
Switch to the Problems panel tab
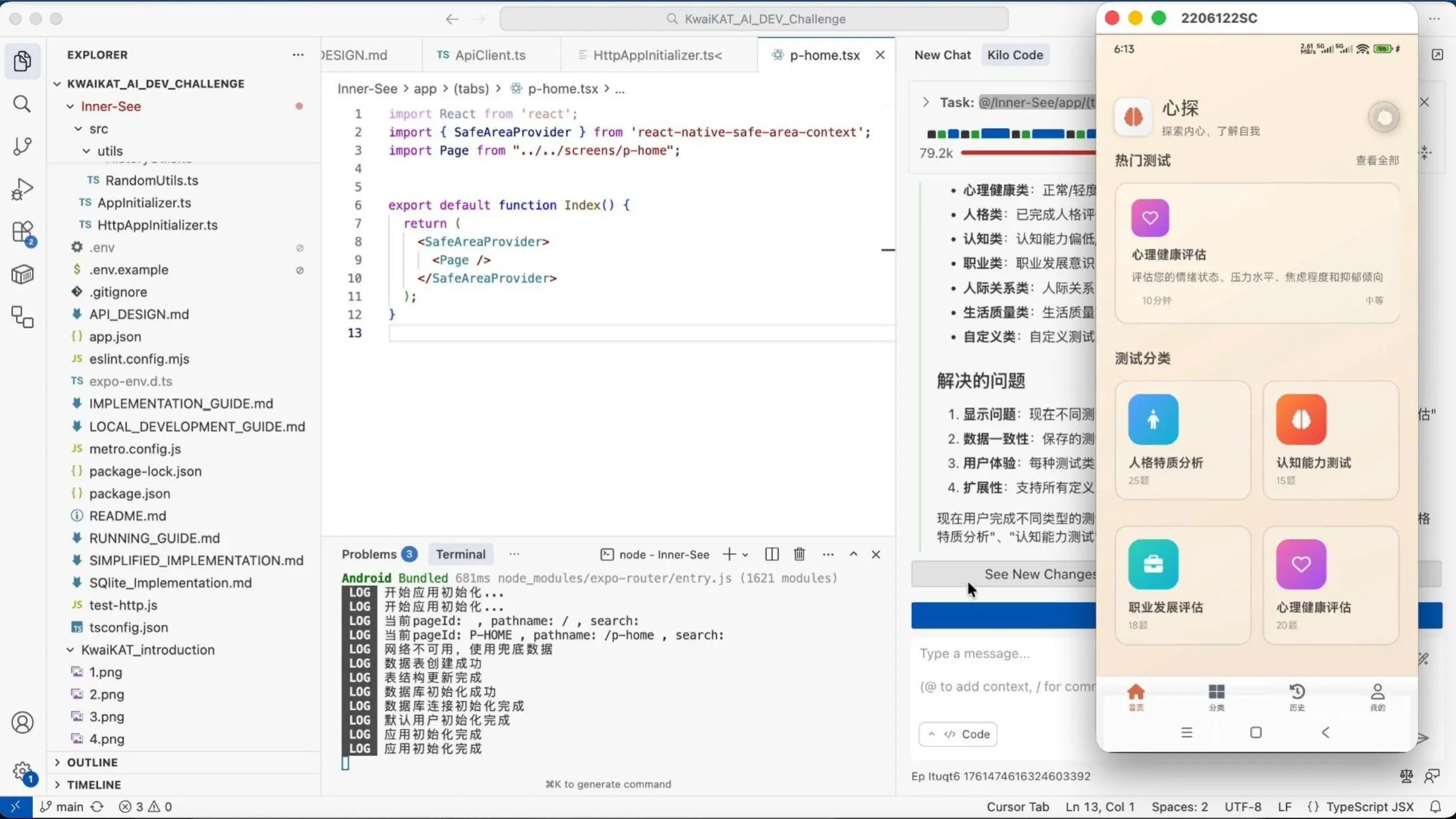379,554
